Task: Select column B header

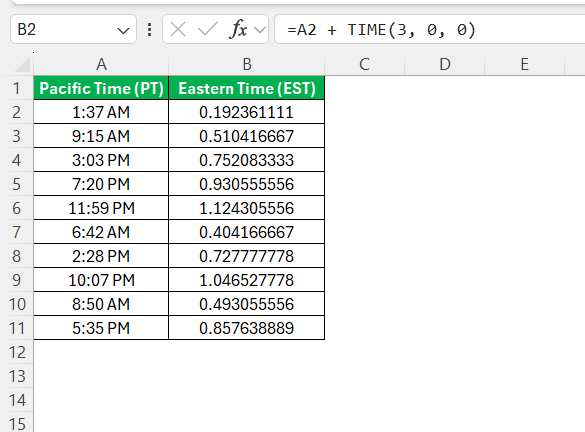Action: coord(247,64)
